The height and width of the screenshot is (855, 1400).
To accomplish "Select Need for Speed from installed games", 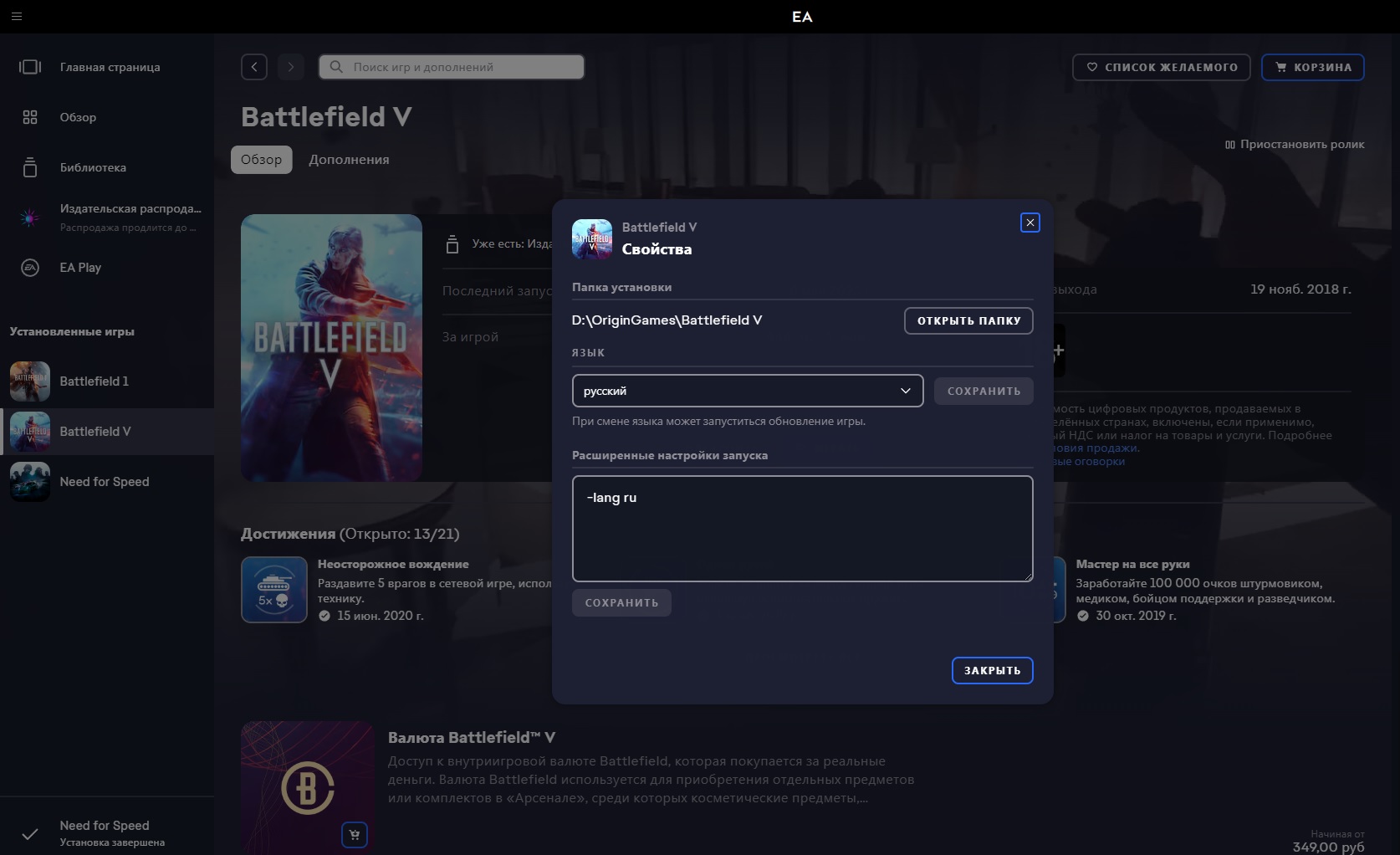I will pos(107,482).
